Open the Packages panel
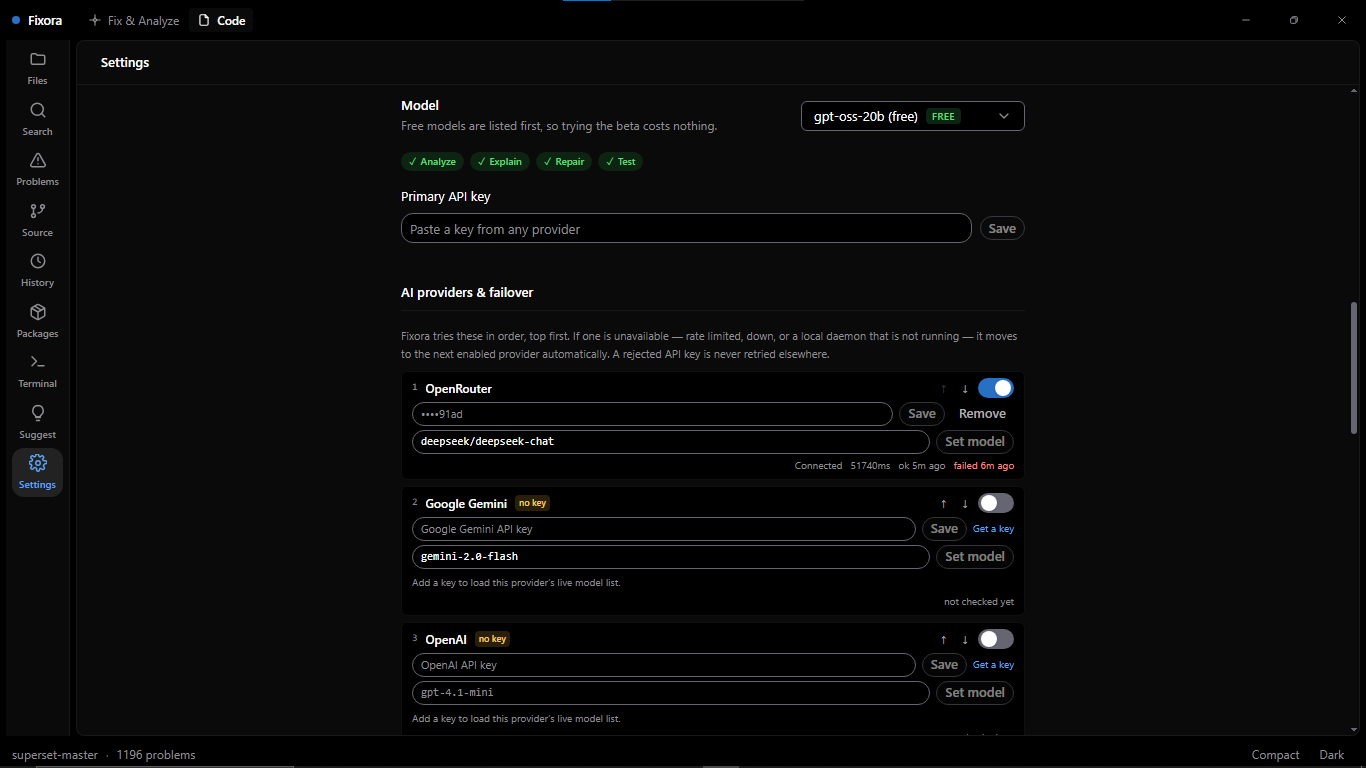This screenshot has width=1366, height=768. tap(37, 321)
